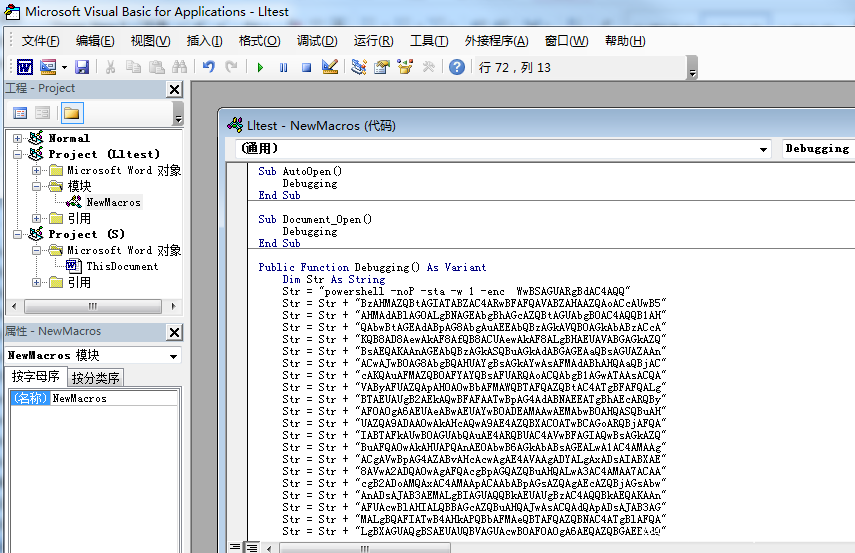Open the 文件(F) menu
Screen dimensions: 855x553
point(40,41)
